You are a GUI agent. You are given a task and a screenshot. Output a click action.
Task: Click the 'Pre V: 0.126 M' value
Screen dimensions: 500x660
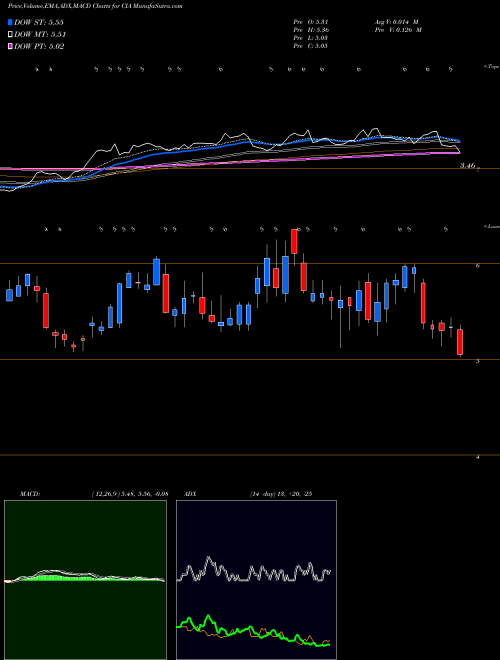point(398,30)
